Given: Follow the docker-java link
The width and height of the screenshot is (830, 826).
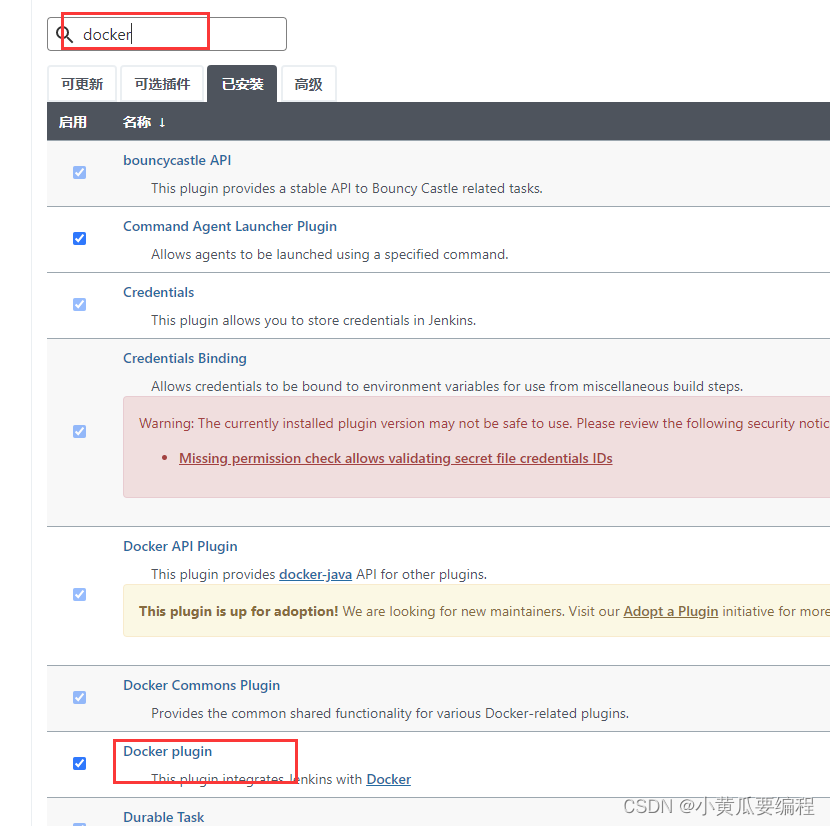Looking at the screenshot, I should 315,574.
